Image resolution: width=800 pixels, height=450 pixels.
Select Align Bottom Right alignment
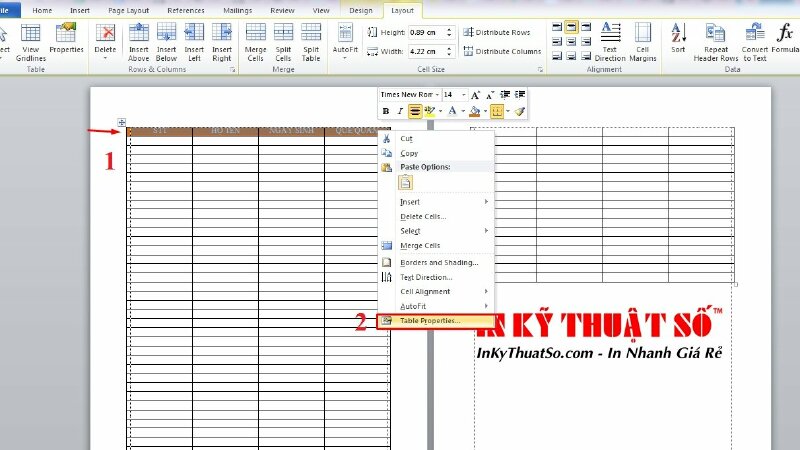point(586,56)
